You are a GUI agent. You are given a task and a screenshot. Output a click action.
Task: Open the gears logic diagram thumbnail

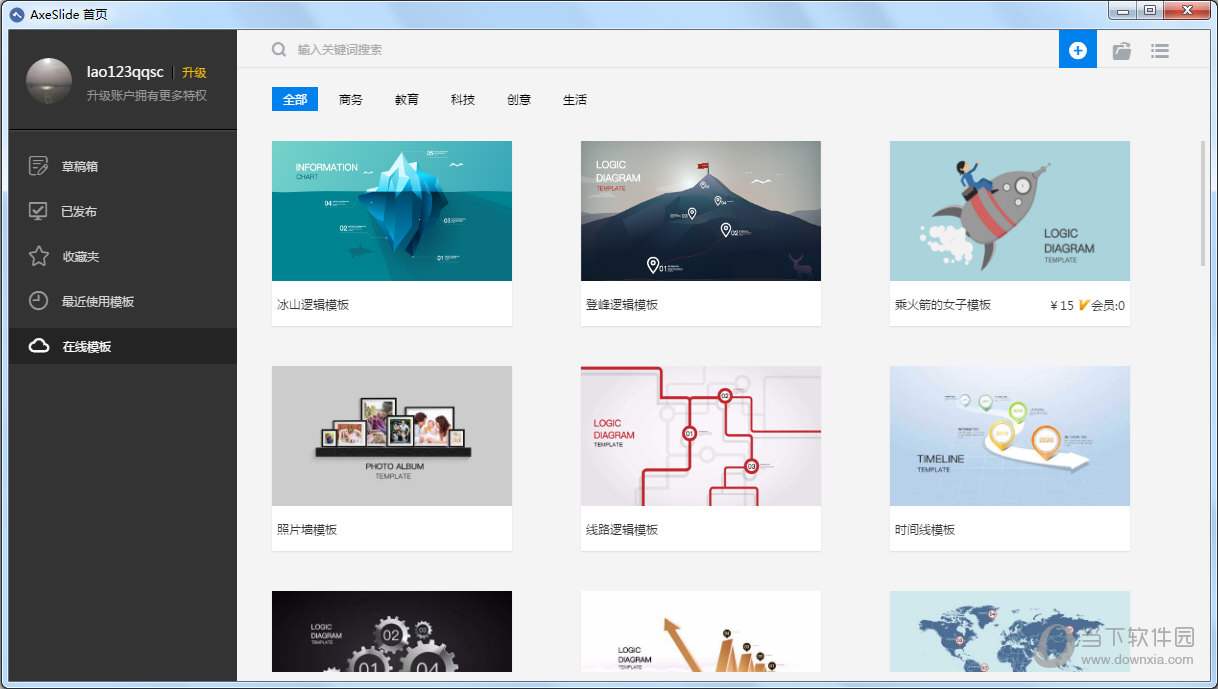[x=392, y=631]
